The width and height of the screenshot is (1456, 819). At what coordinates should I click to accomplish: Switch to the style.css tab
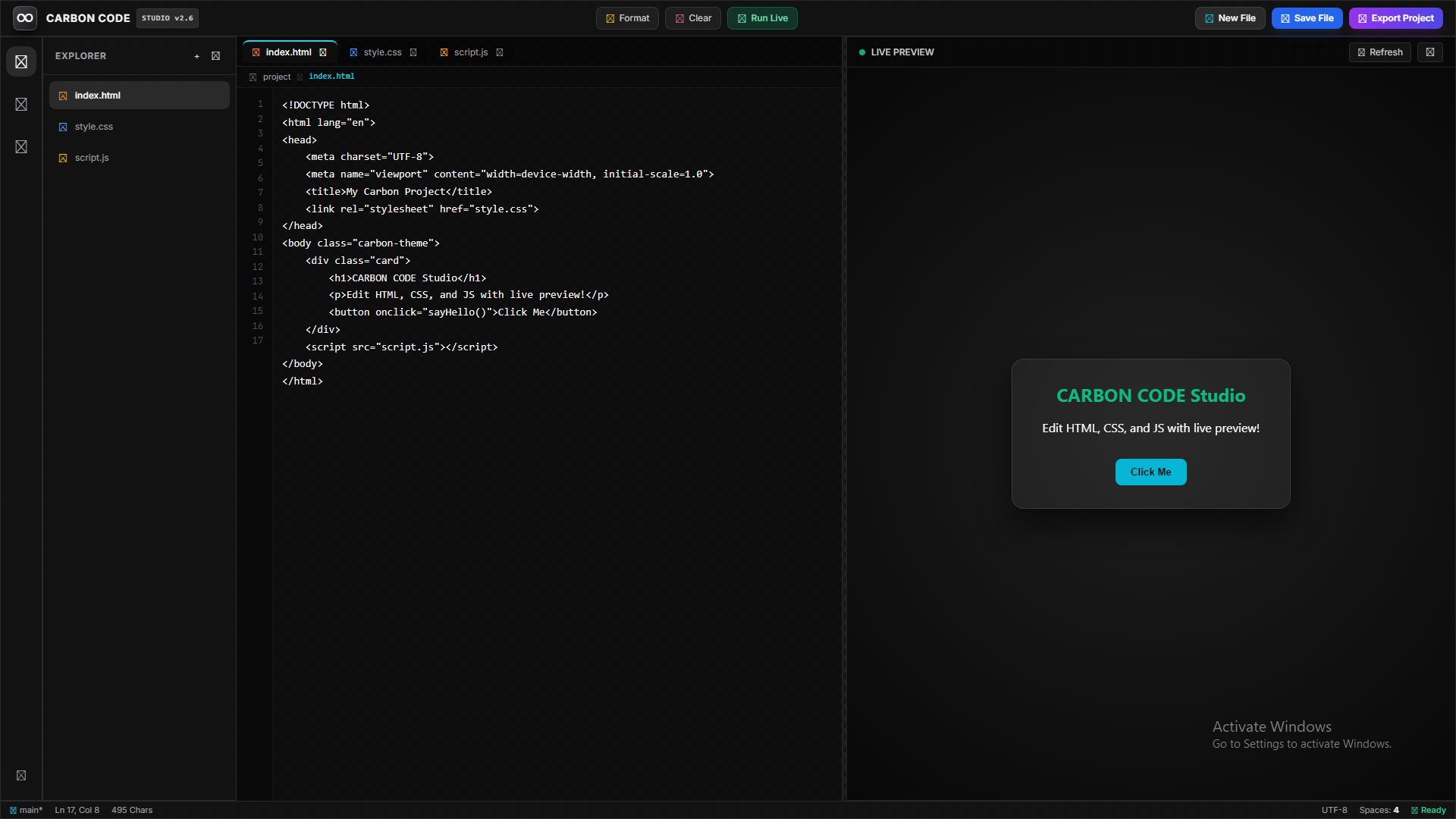click(x=382, y=52)
